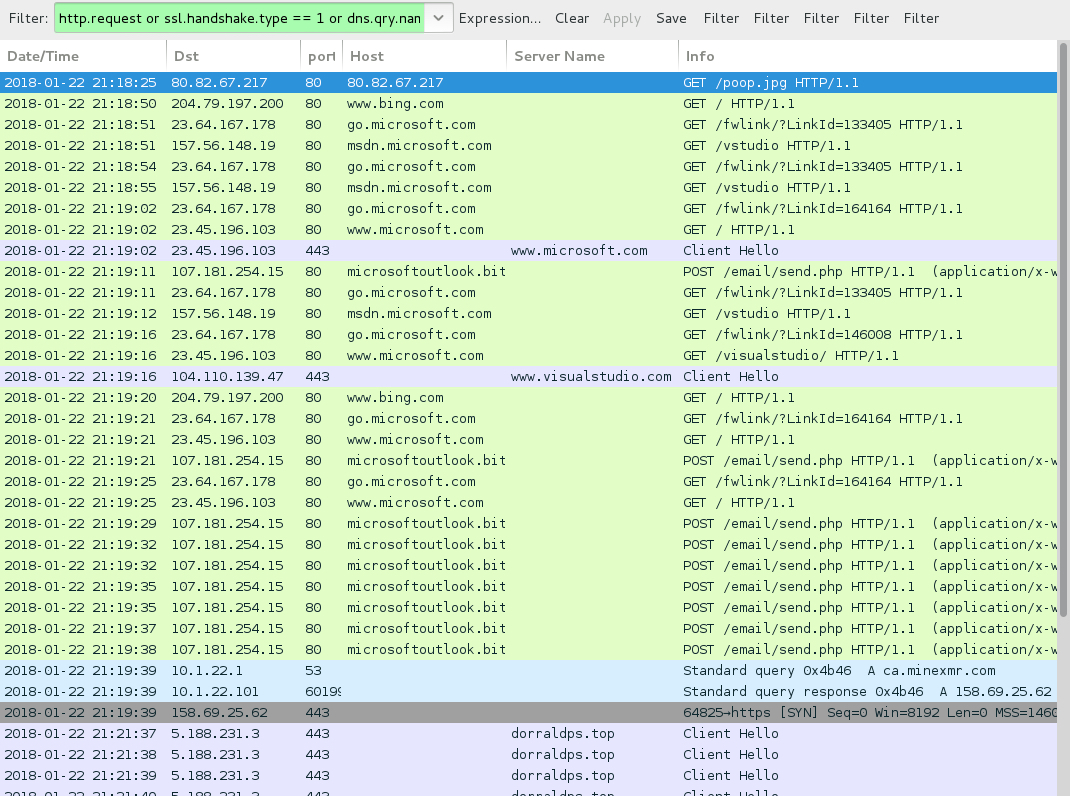
Task: Select the www.microsoft.com row at 21:19:25
Action: 528,502
